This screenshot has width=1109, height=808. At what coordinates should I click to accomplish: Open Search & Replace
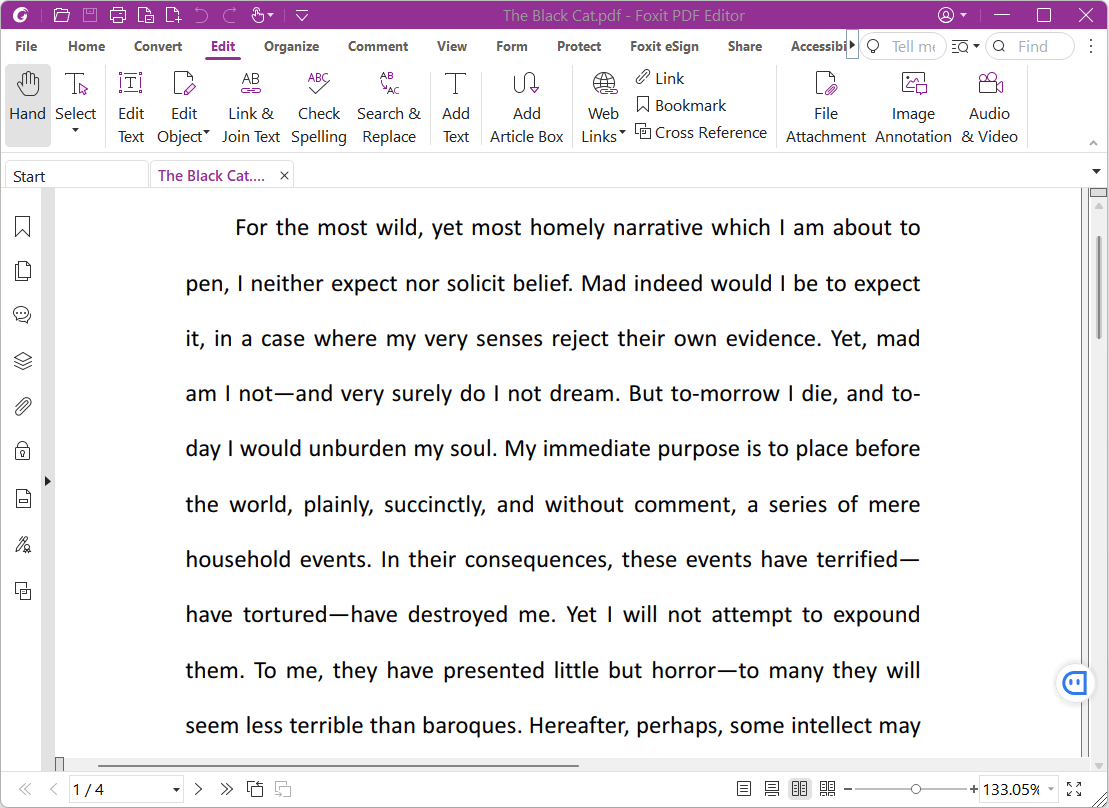click(388, 108)
